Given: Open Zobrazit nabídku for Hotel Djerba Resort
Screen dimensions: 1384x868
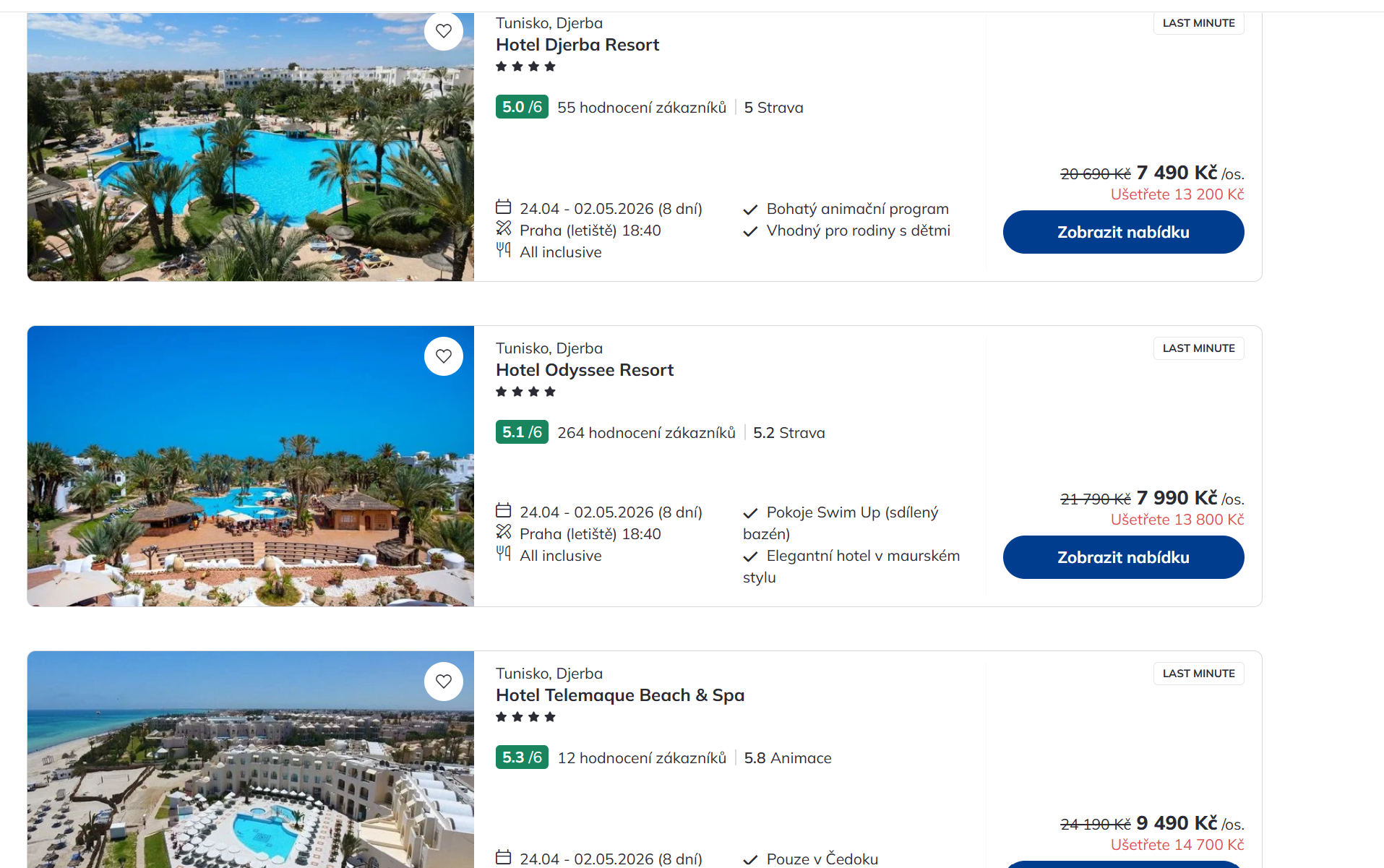Looking at the screenshot, I should (1123, 232).
